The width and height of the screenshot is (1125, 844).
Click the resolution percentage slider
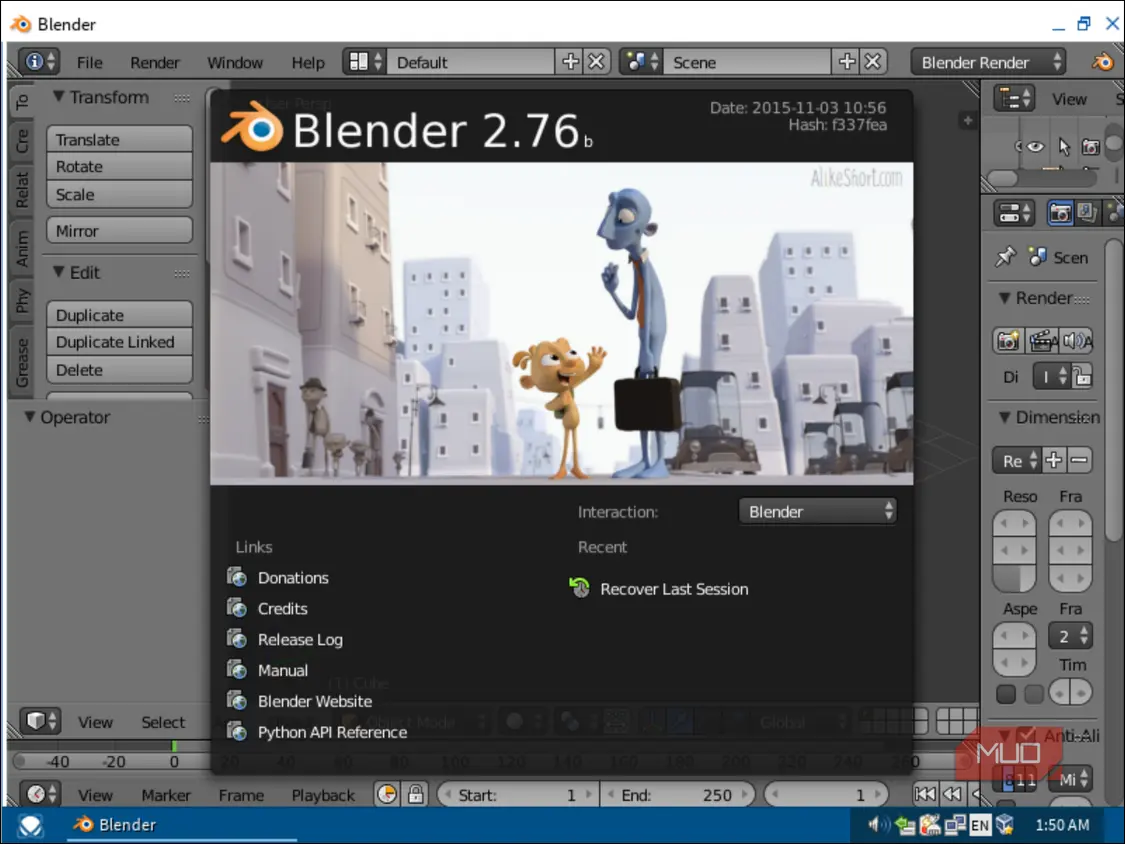pos(1014,577)
